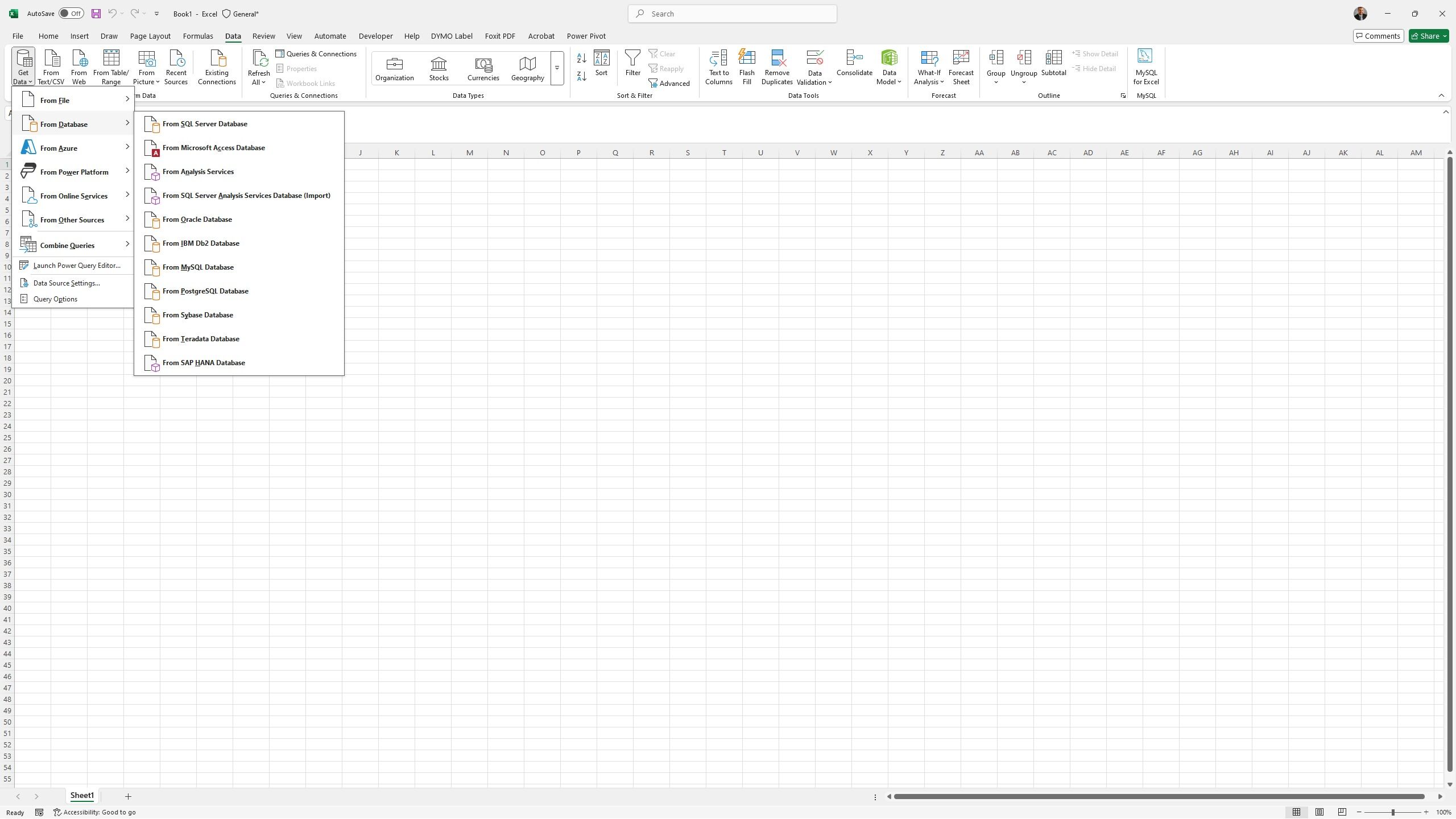
Task: Choose From MySQL Database option
Action: click(x=198, y=267)
